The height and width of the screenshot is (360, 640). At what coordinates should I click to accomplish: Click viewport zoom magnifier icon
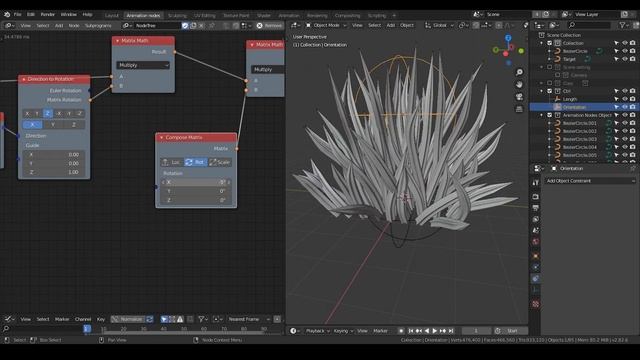(519, 72)
